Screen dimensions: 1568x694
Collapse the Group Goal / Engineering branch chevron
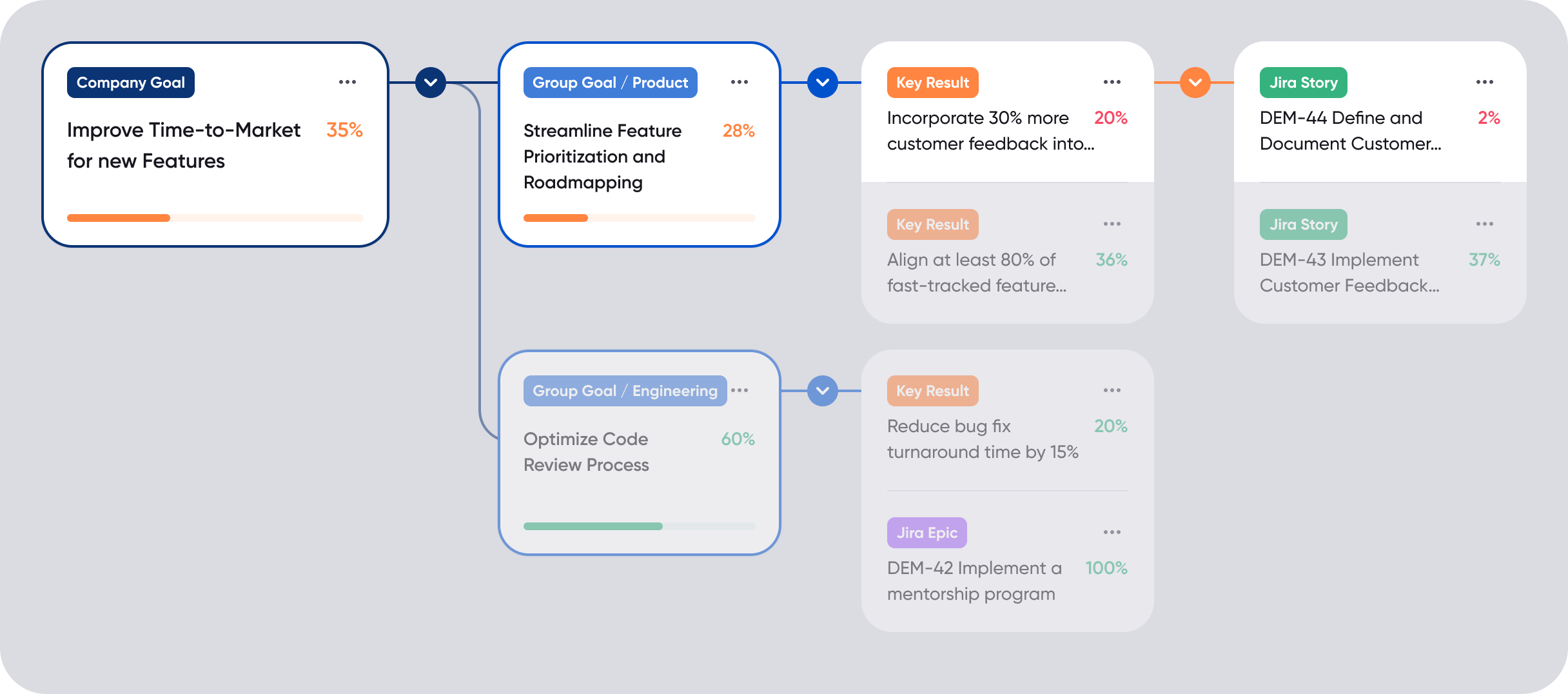821,390
